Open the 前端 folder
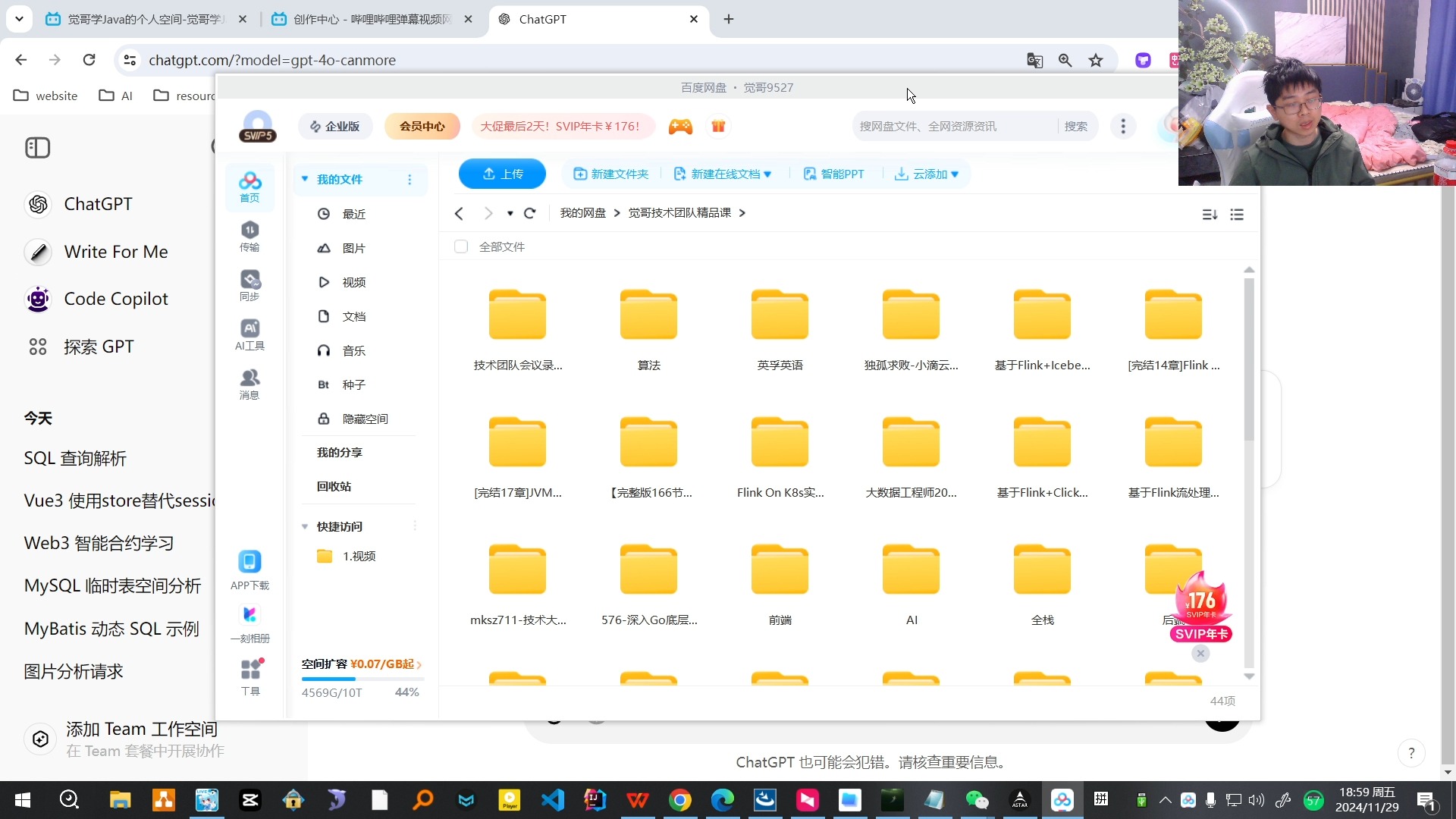This screenshot has height=819, width=1456. pos(780,585)
